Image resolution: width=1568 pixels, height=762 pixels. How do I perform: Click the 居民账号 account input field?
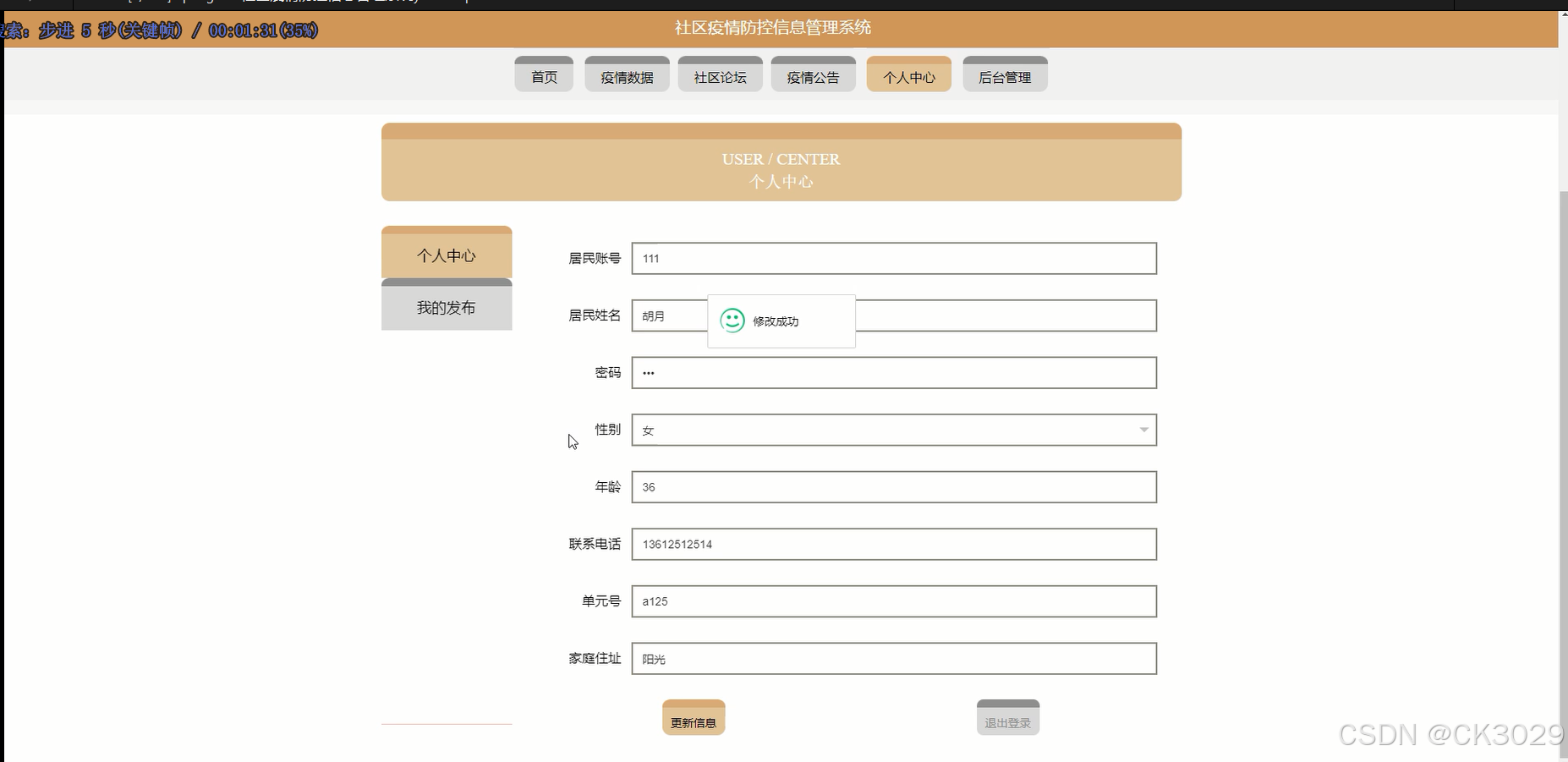[893, 258]
